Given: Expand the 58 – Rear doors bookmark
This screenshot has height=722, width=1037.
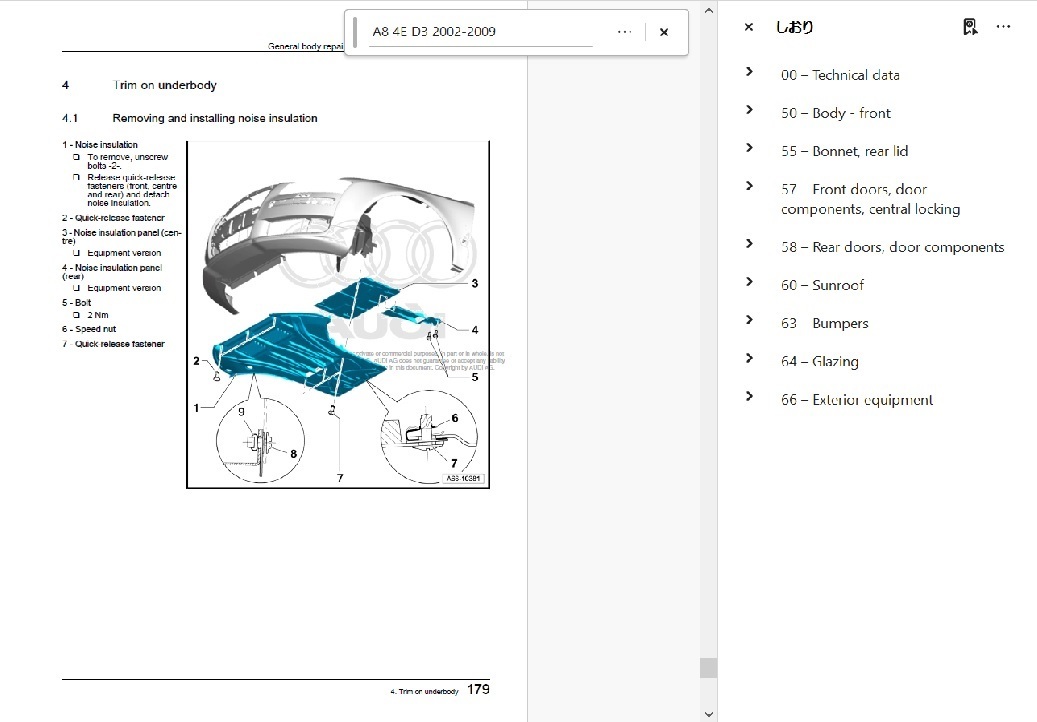Looking at the screenshot, I should click(x=749, y=243).
